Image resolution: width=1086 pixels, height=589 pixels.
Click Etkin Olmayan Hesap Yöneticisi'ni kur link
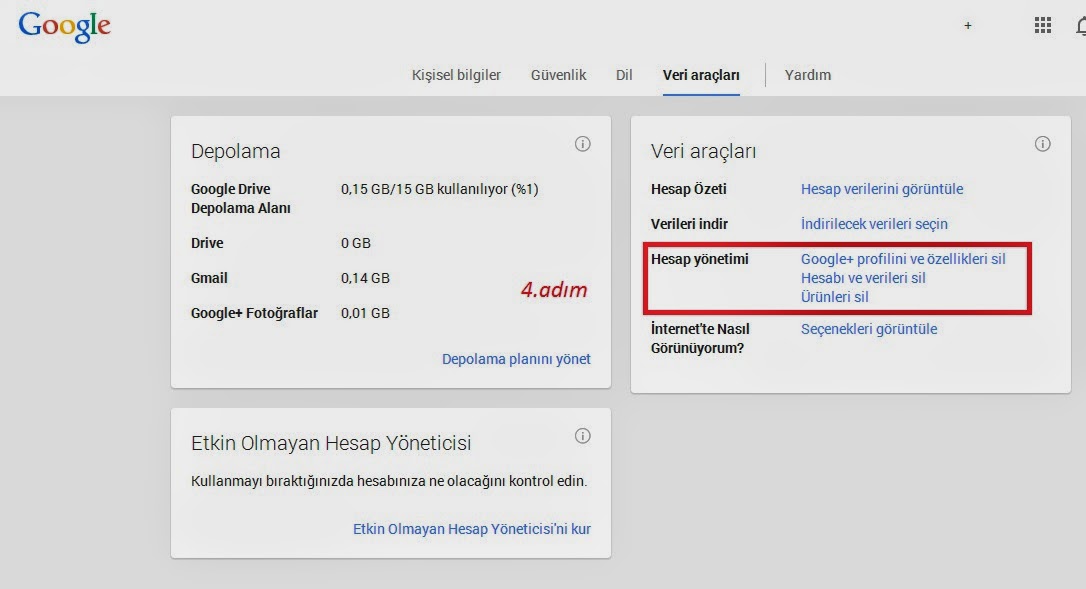[472, 529]
